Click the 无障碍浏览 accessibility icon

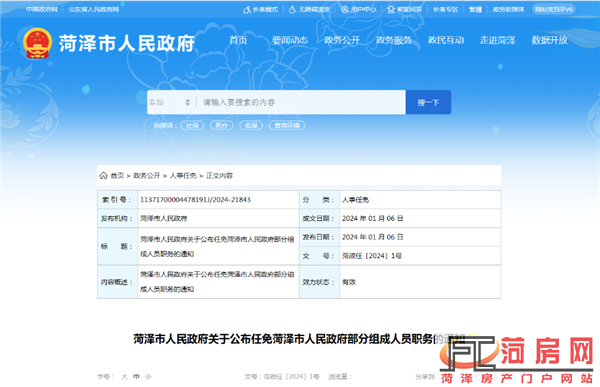[292, 10]
